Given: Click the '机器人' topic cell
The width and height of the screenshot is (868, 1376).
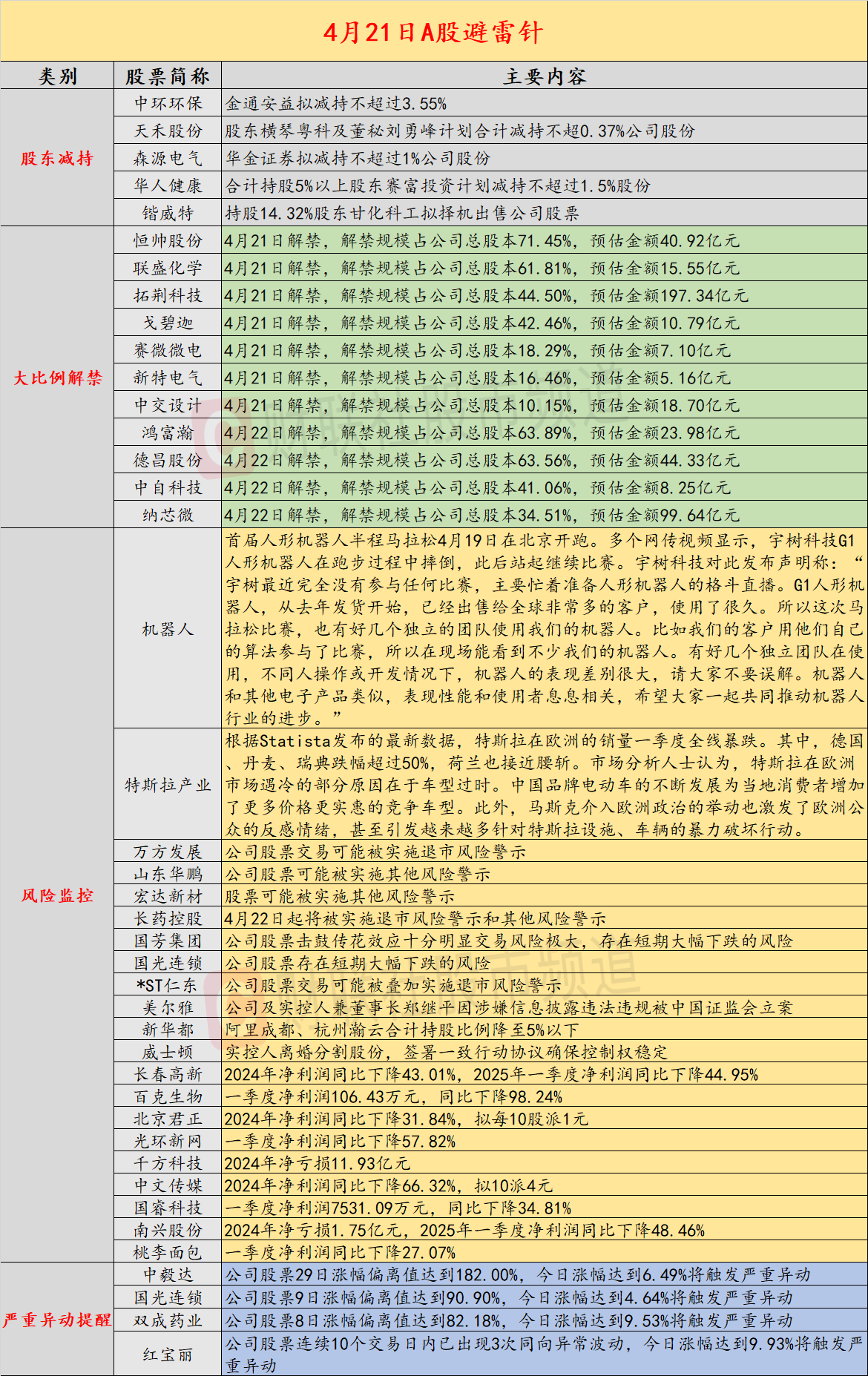Looking at the screenshot, I should [x=168, y=629].
